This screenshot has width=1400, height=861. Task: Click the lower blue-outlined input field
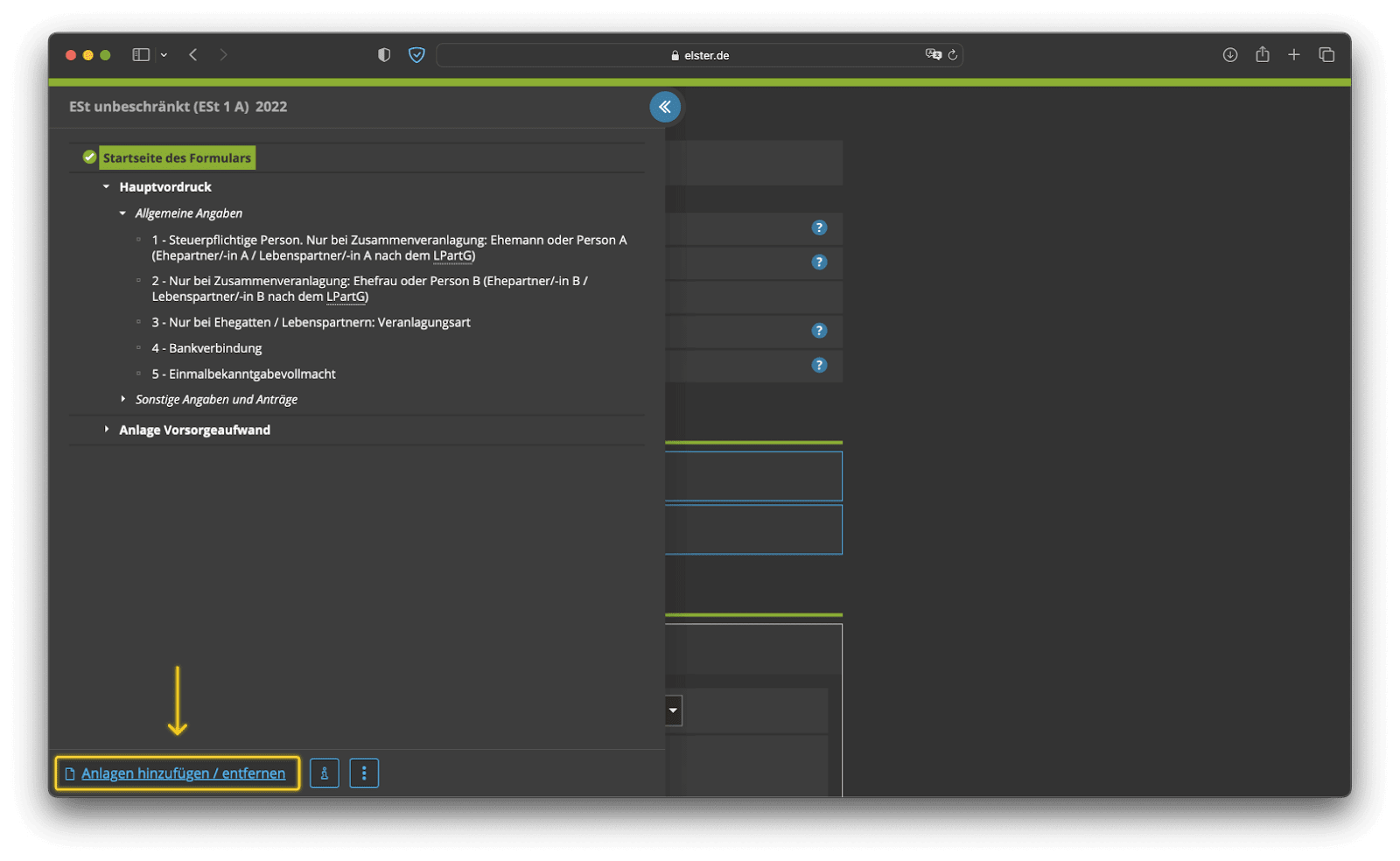[x=753, y=529]
